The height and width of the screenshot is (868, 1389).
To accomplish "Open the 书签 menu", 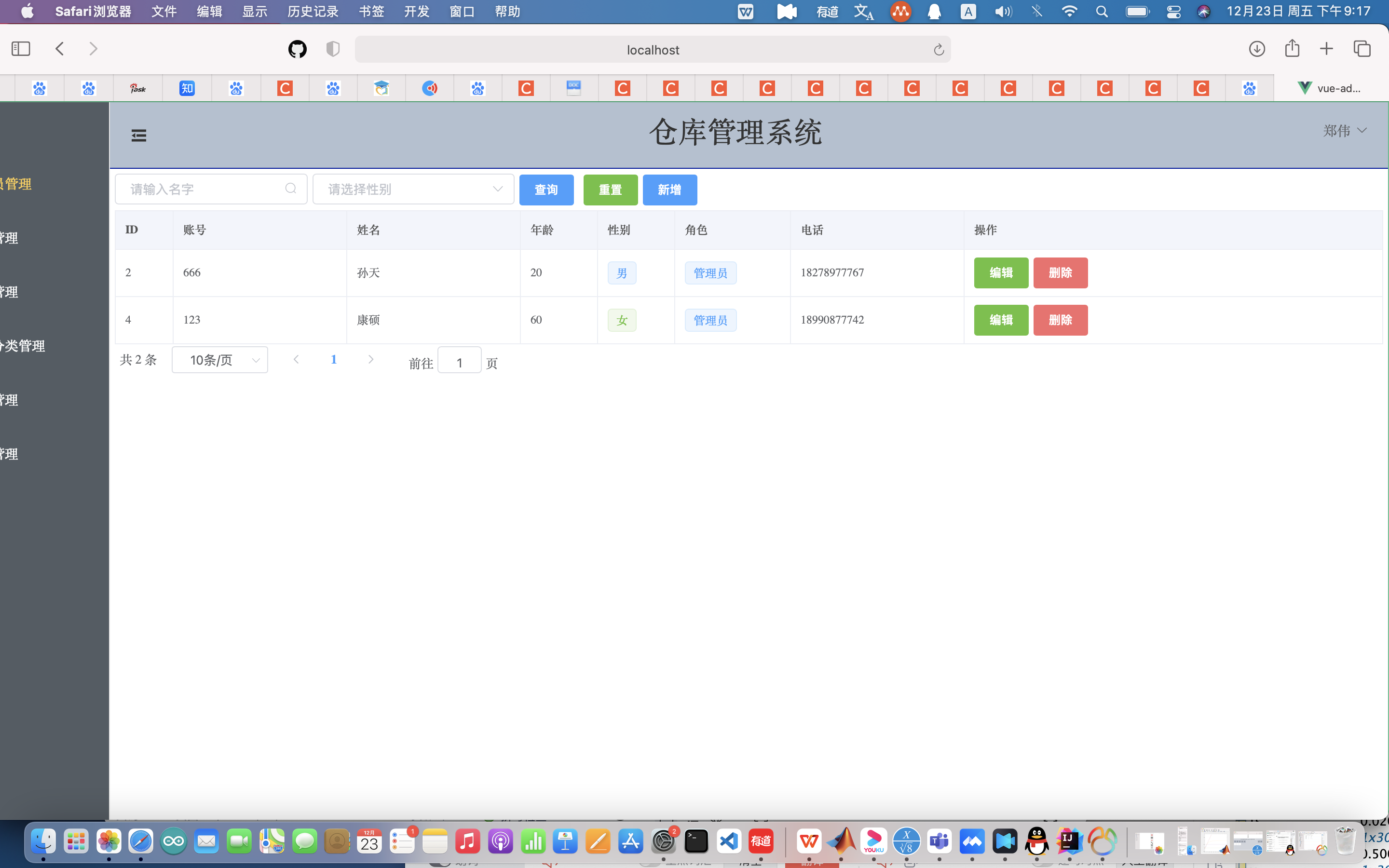I will (x=371, y=12).
